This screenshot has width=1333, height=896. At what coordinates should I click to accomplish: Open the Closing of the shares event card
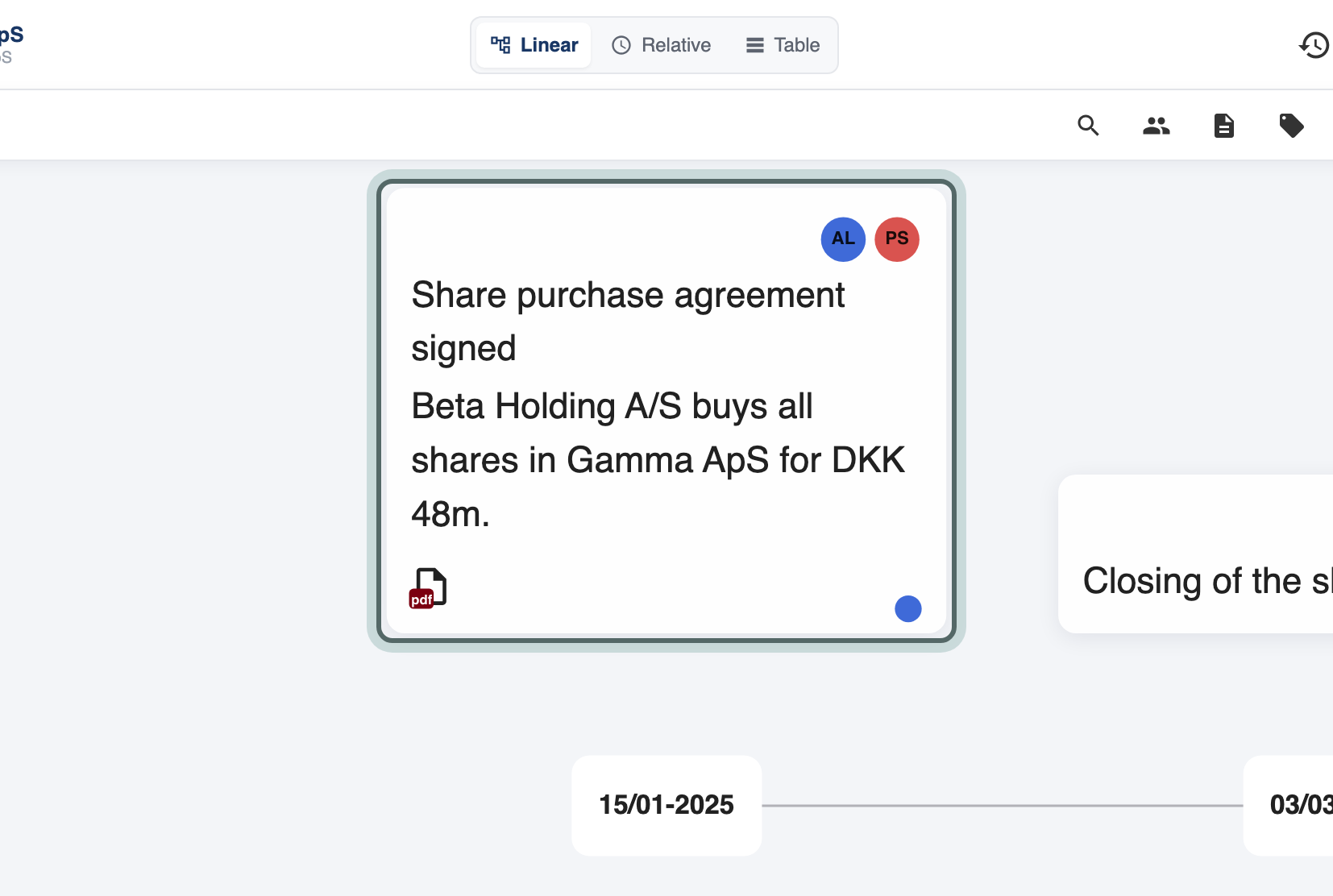coord(1196,554)
